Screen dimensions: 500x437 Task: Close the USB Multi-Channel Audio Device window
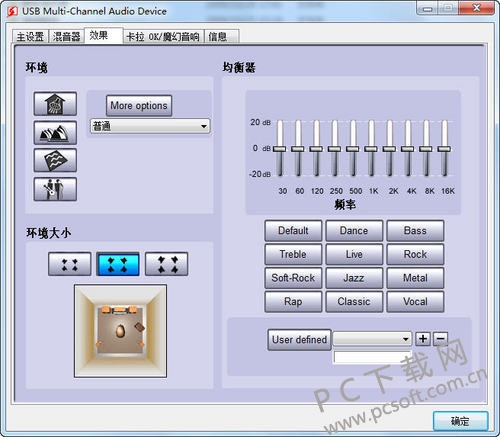tap(476, 8)
